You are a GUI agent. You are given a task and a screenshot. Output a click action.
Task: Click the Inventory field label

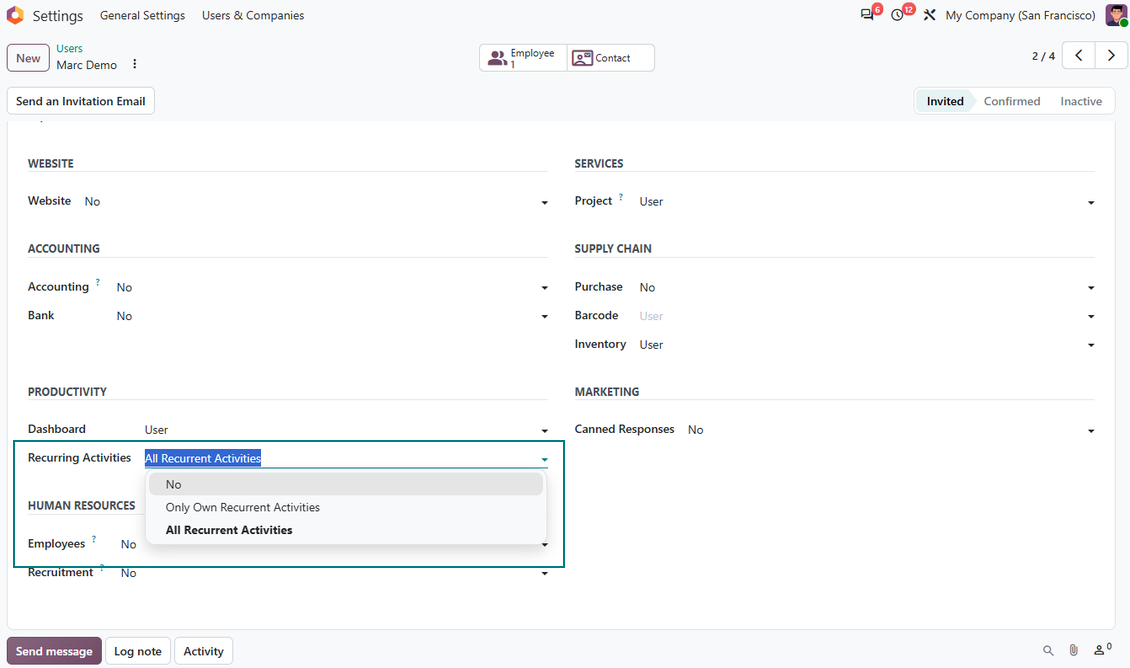pos(600,344)
